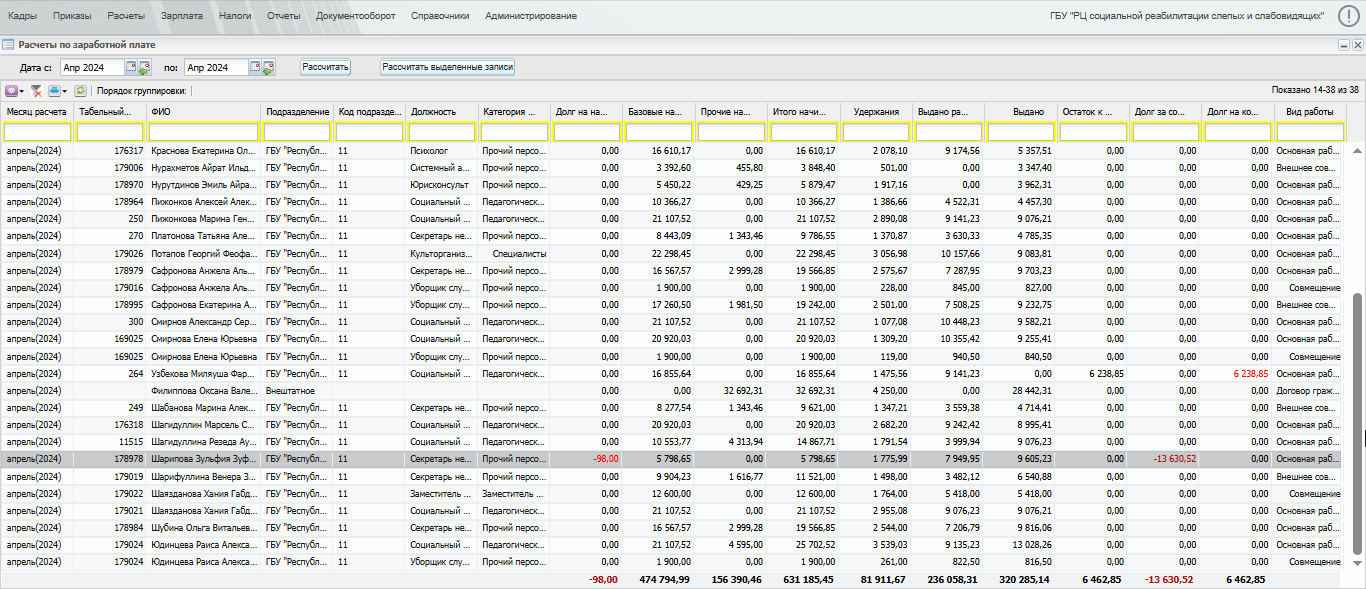
Task: Click the 'Должность' column filter field
Action: click(x=441, y=132)
